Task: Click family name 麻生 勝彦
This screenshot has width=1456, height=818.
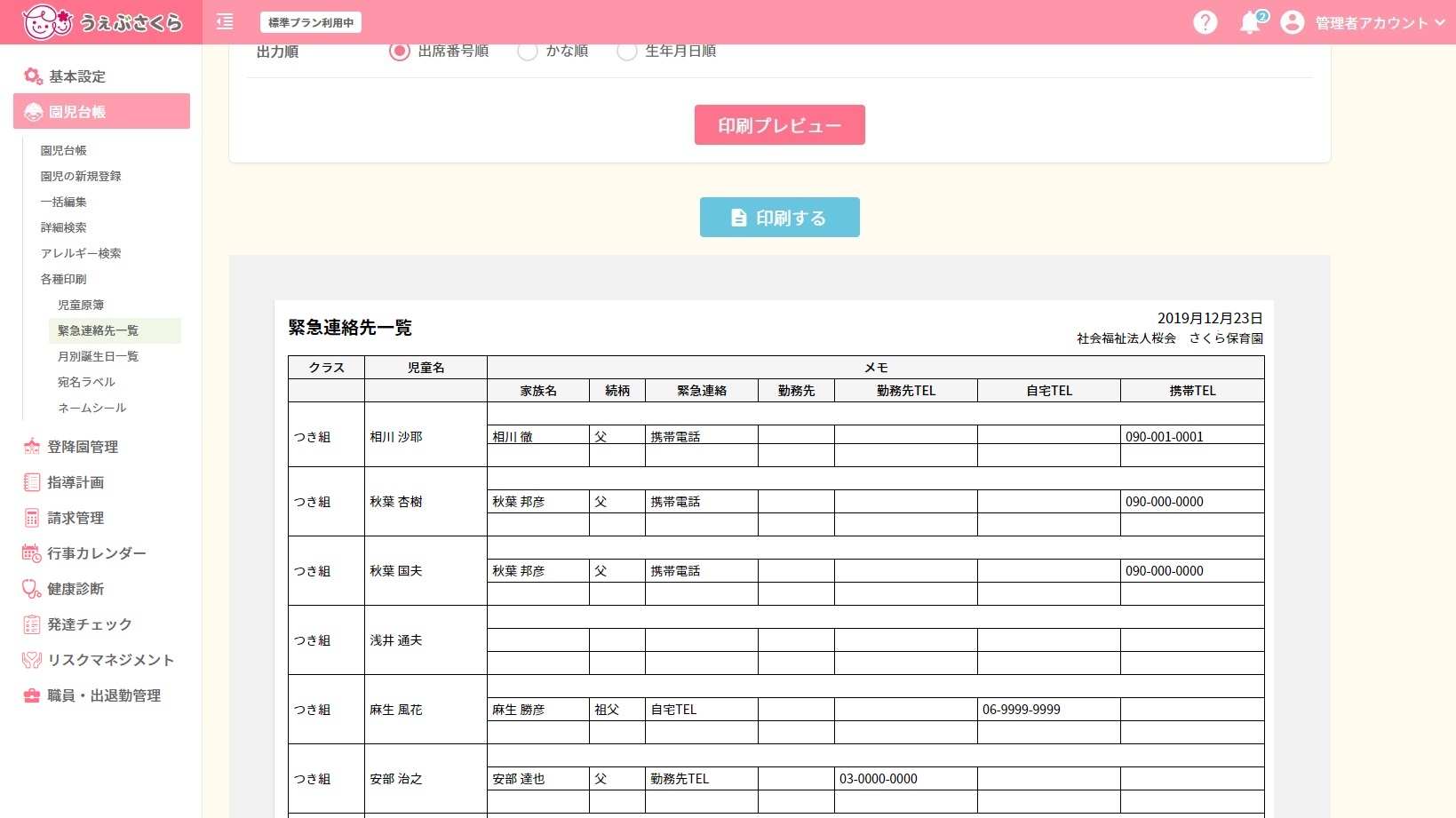Action: click(519, 710)
